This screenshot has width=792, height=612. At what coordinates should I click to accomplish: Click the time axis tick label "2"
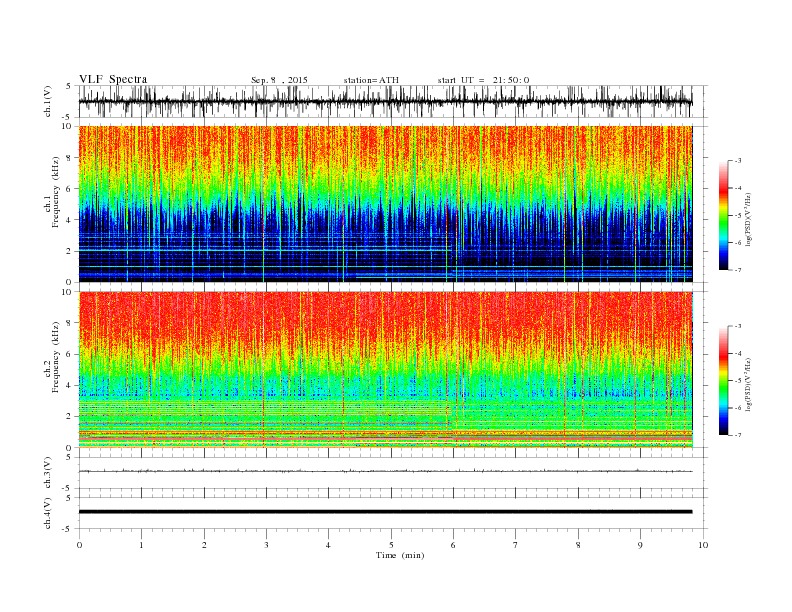(x=204, y=545)
